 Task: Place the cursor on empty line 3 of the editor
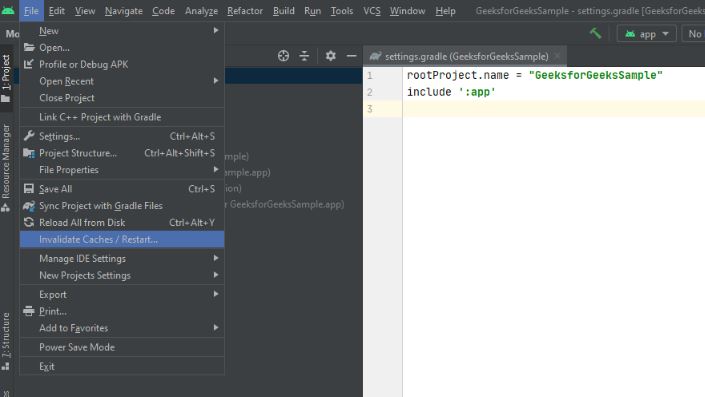[x=553, y=109]
